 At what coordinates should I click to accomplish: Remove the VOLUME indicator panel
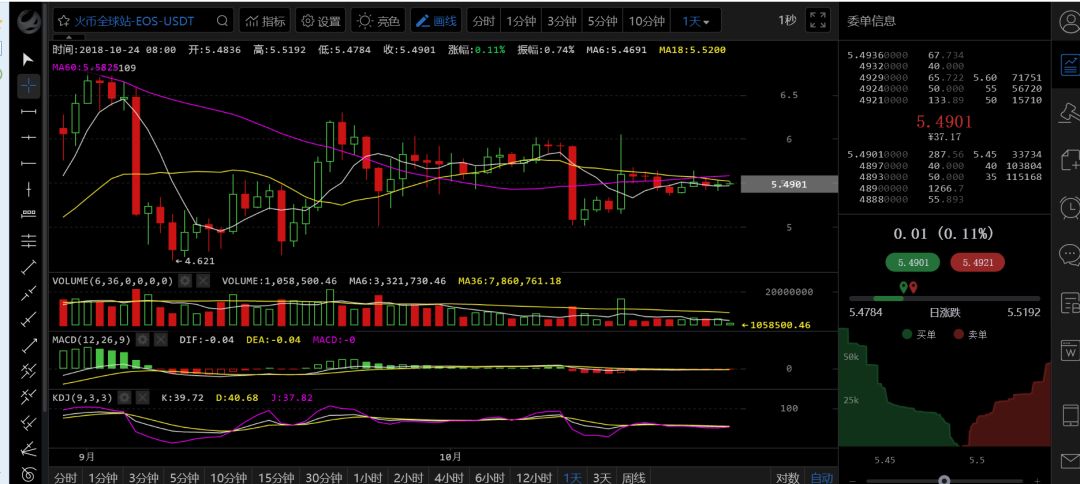pyautogui.click(x=203, y=281)
